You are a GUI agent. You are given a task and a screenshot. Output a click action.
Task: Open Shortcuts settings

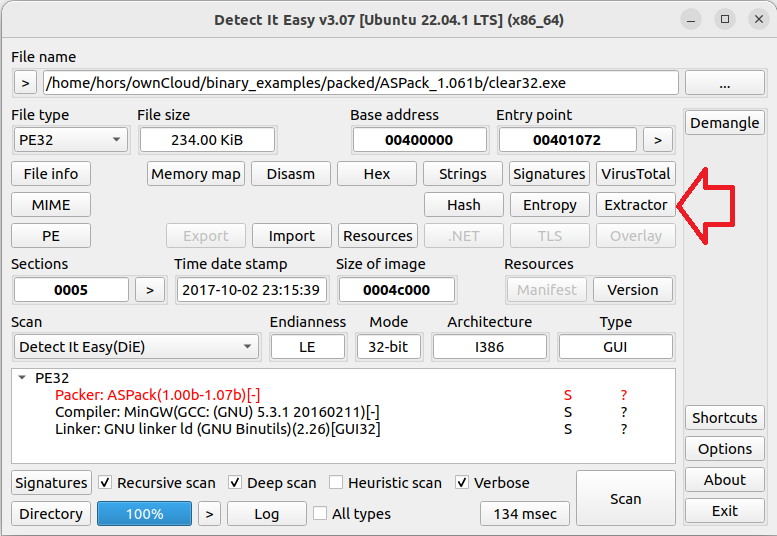click(x=724, y=418)
